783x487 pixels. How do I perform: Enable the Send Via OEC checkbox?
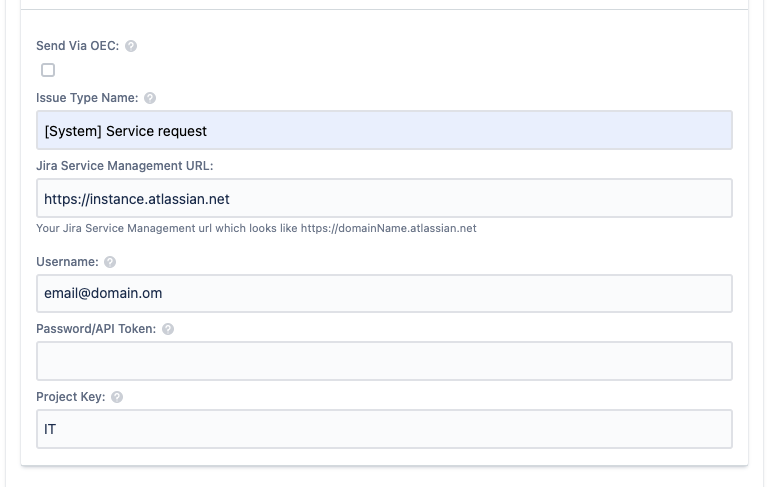pos(48,70)
